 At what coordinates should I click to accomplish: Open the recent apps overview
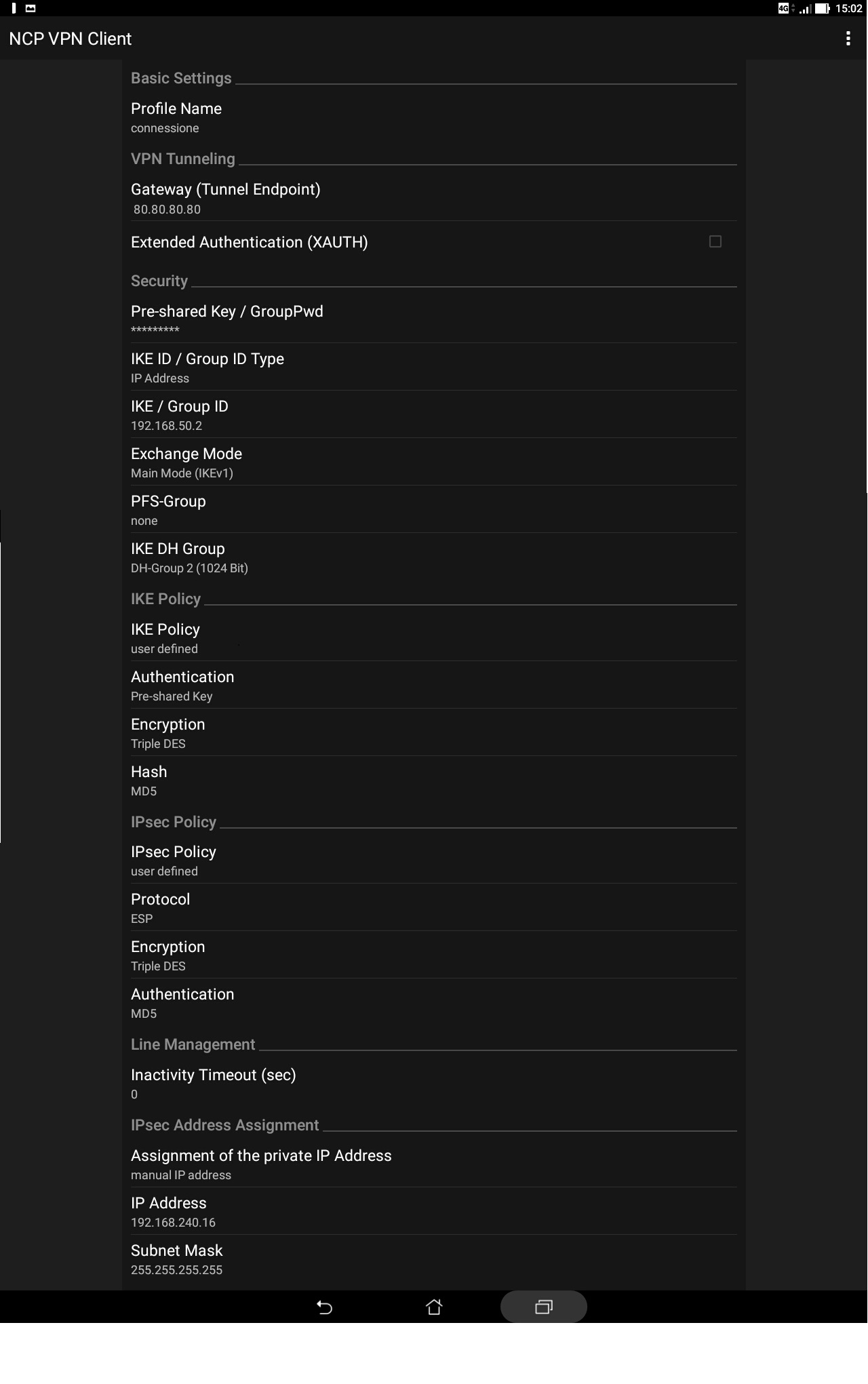coord(544,1307)
